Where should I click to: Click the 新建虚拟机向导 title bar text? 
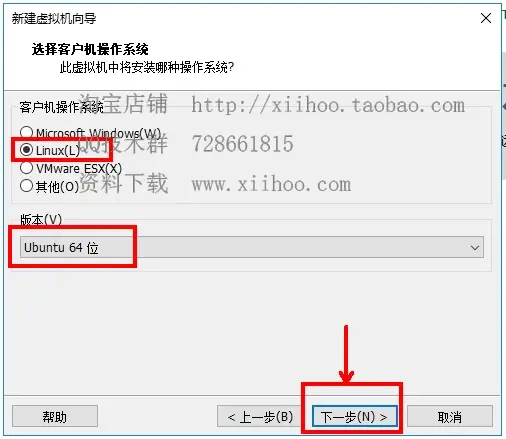coord(54,18)
